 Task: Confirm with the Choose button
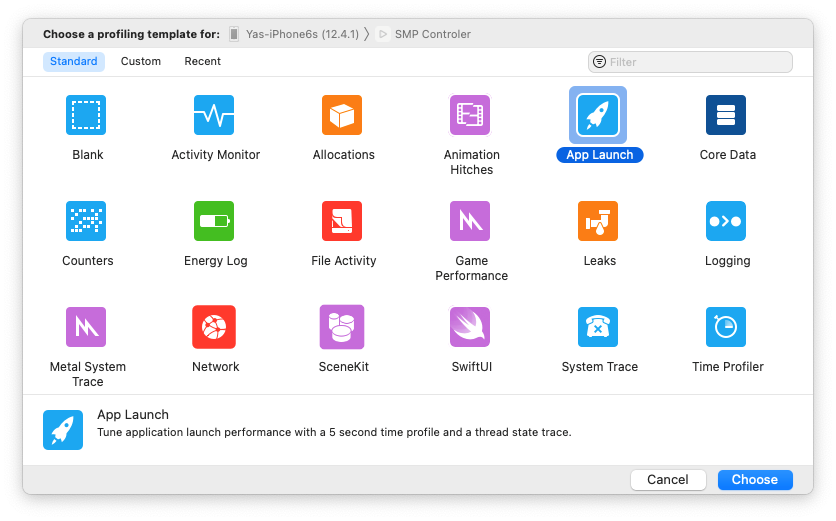coord(754,479)
